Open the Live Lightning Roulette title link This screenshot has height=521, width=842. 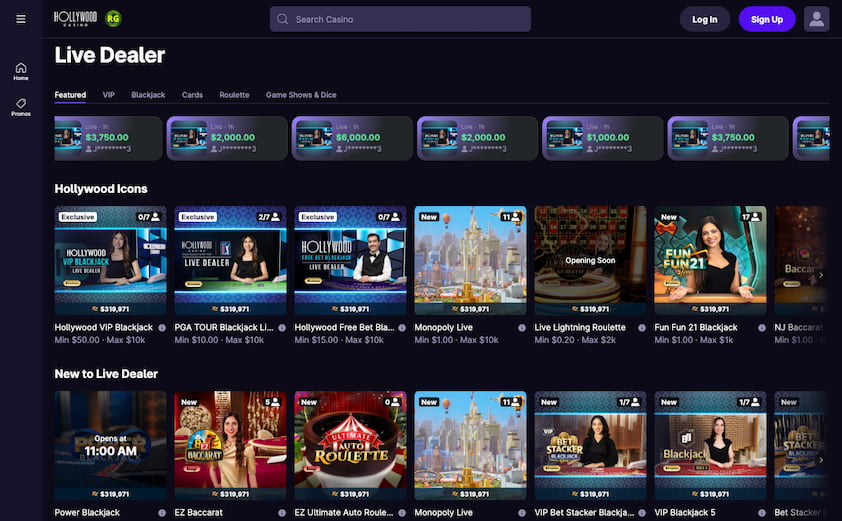[580, 328]
